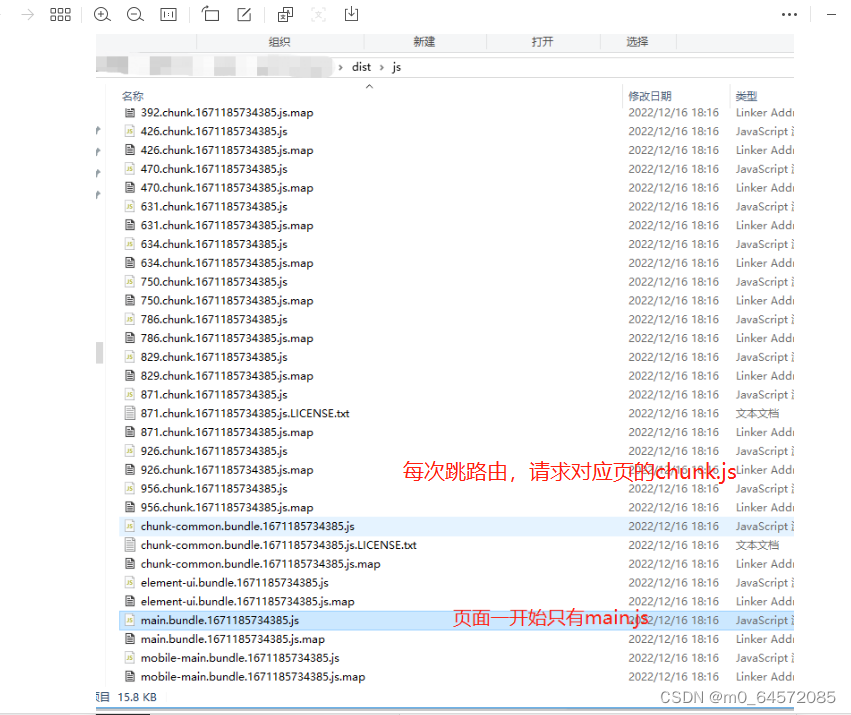Open the 选择 (Select) menu
The height and width of the screenshot is (715, 851).
637,42
